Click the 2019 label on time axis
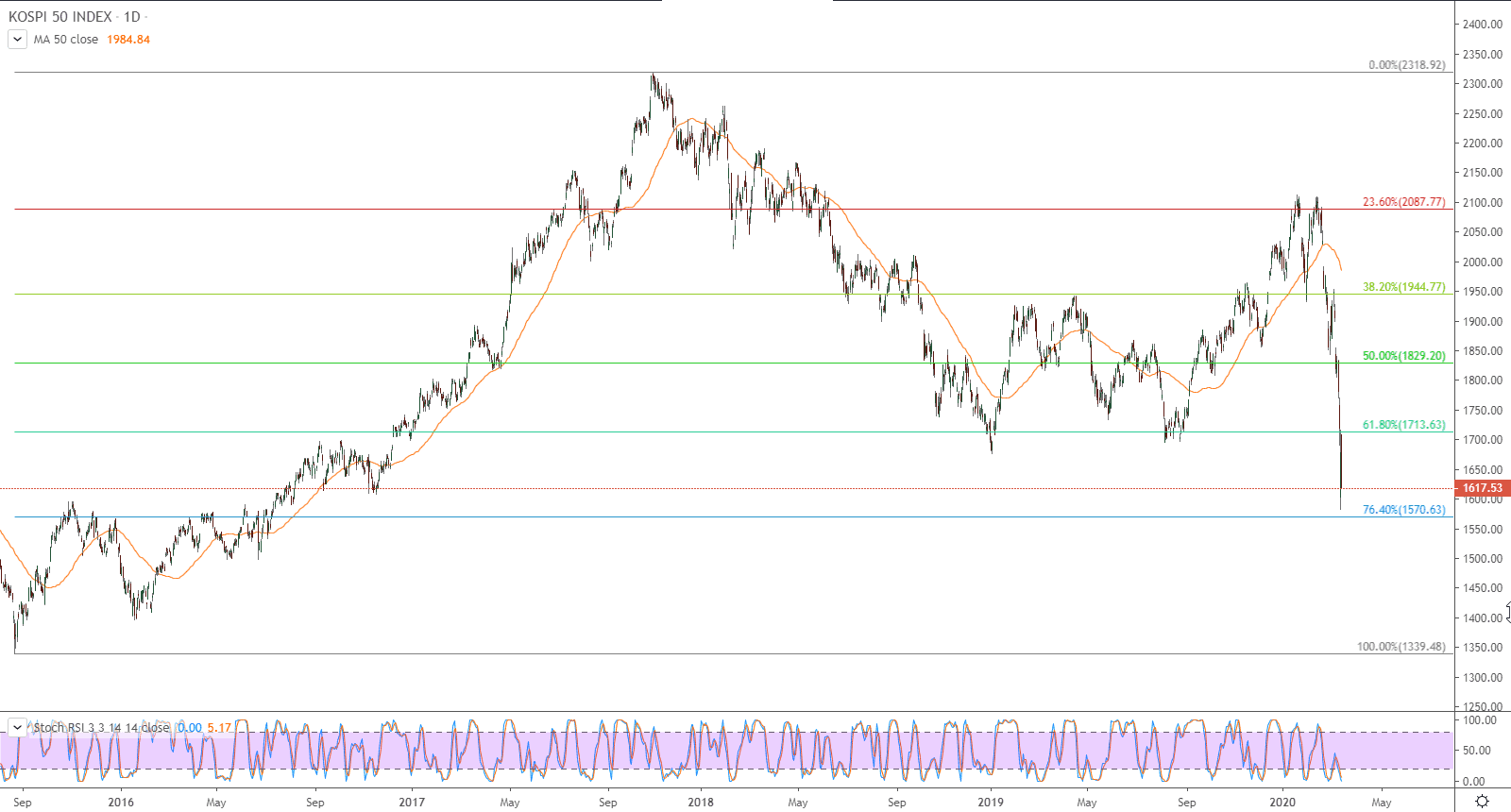 tap(991, 803)
